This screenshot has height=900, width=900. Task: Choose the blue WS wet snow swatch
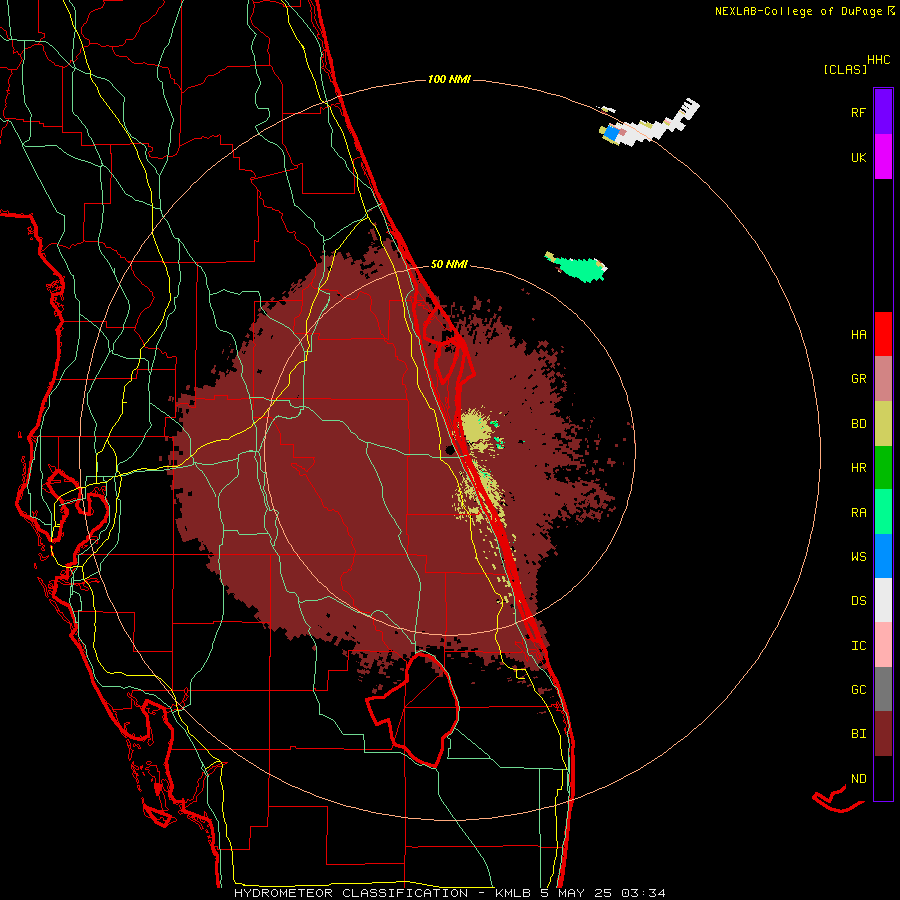pos(883,556)
